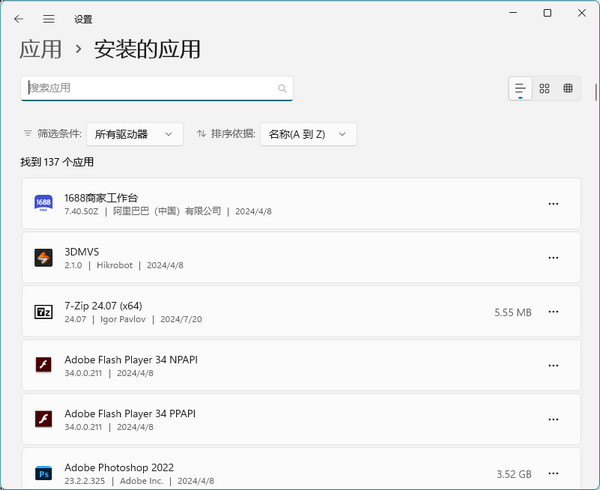600x490 pixels.
Task: Open more options for Adobe Photoshop 2022
Action: 553,474
